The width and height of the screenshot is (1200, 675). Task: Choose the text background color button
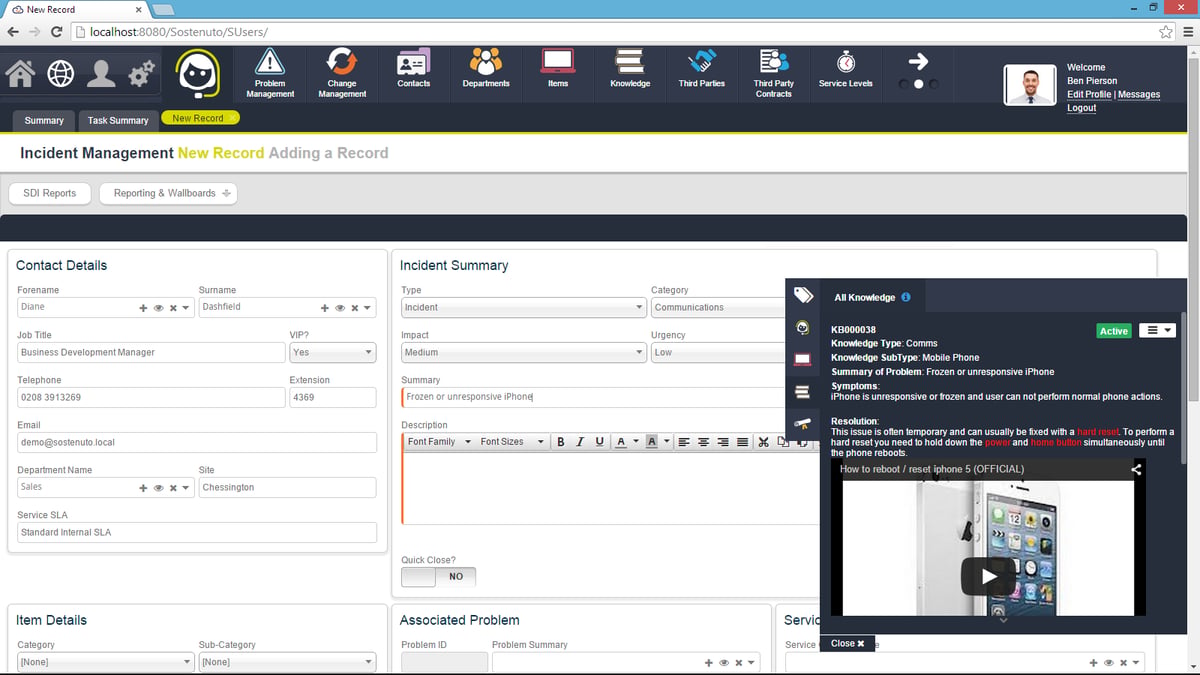651,442
